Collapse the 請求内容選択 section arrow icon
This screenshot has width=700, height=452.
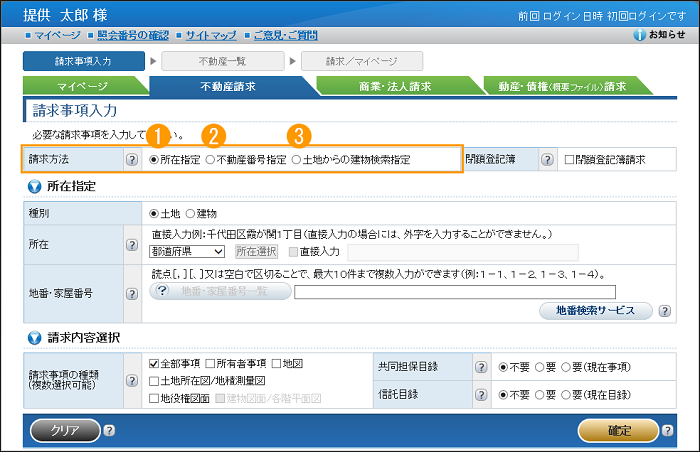click(x=34, y=338)
